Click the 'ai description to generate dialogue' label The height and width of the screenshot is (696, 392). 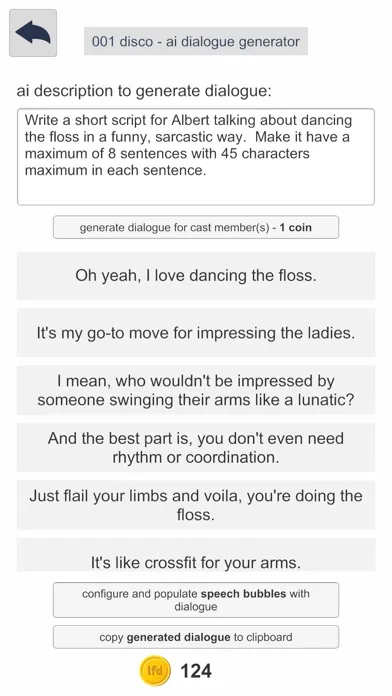pos(144,91)
